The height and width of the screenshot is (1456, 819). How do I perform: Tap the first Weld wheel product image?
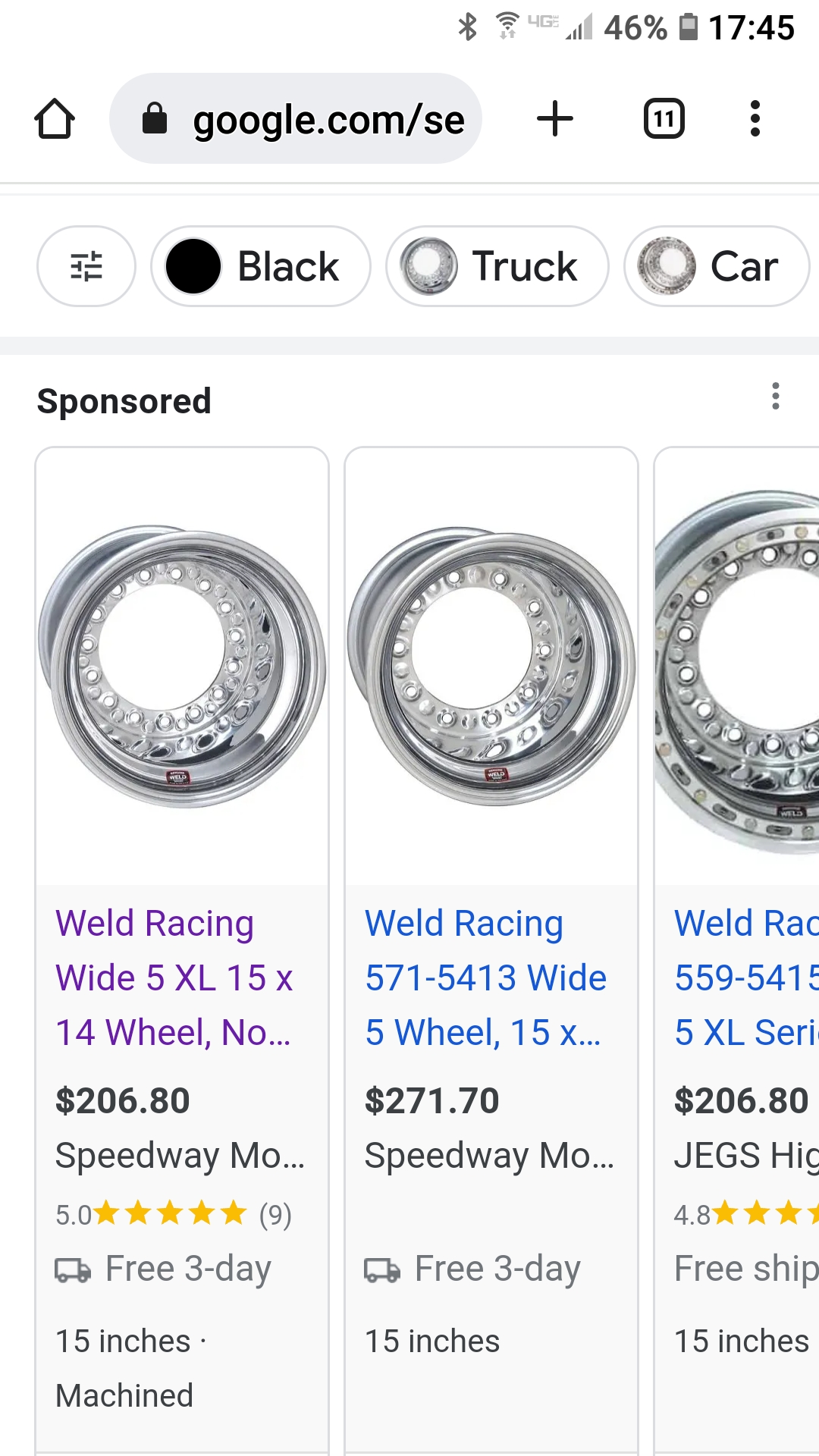(x=182, y=667)
